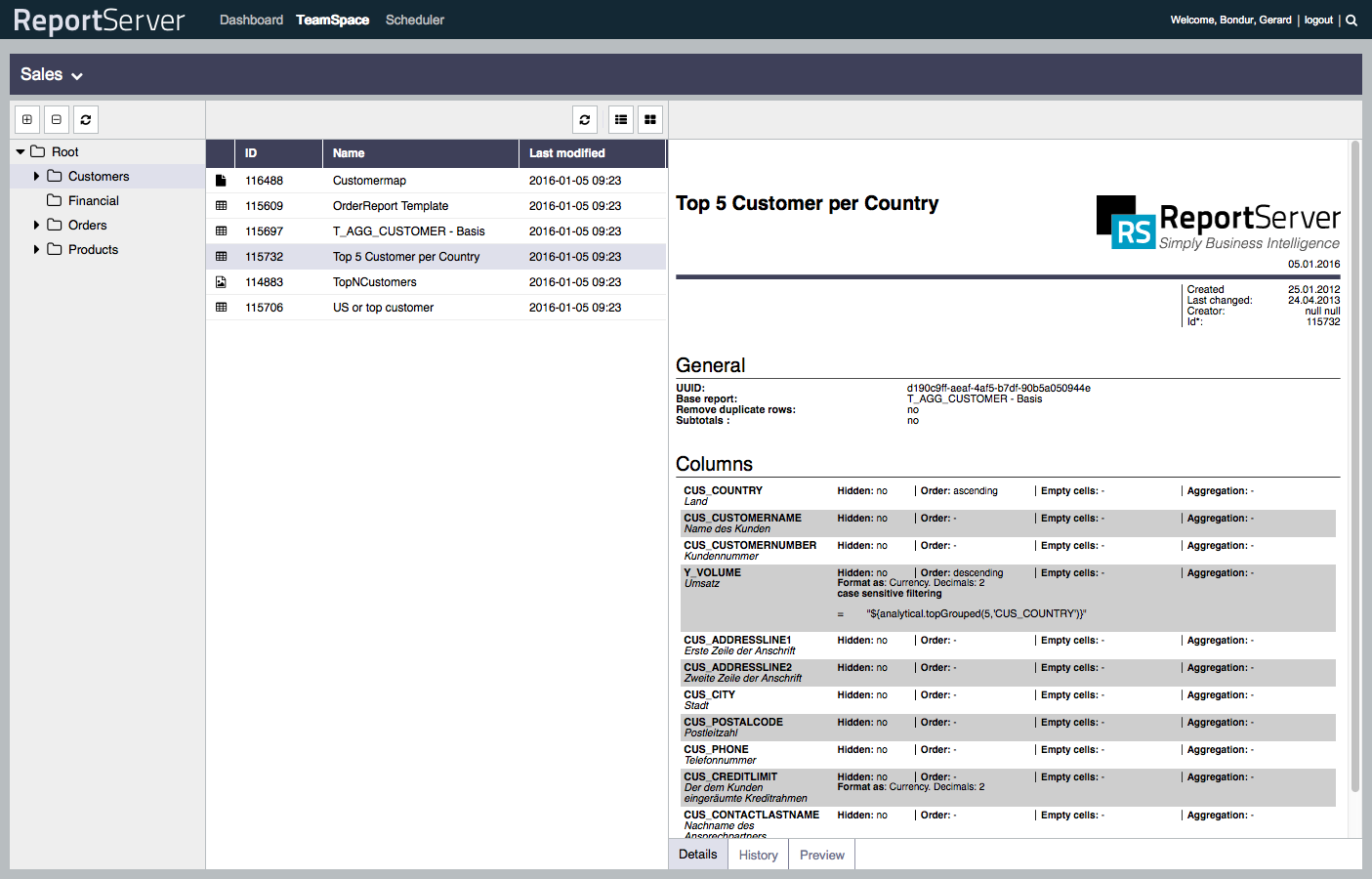Click the collapse all tree button
The height and width of the screenshot is (879, 1372).
(57, 119)
